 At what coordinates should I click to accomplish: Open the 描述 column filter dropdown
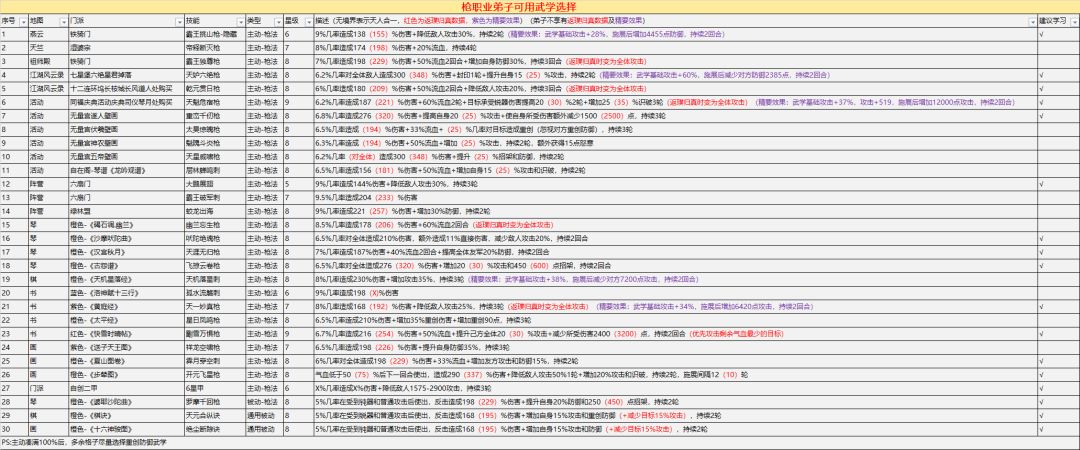tap(1032, 22)
